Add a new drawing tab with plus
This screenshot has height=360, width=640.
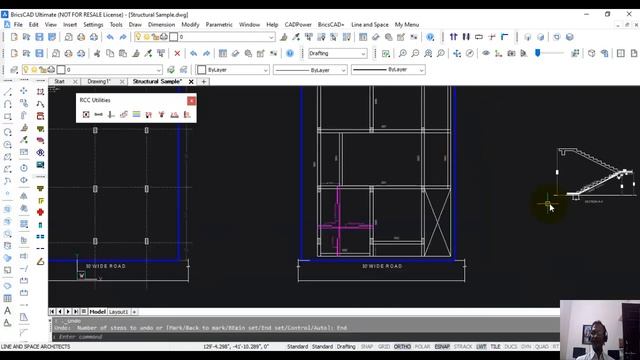(x=204, y=82)
